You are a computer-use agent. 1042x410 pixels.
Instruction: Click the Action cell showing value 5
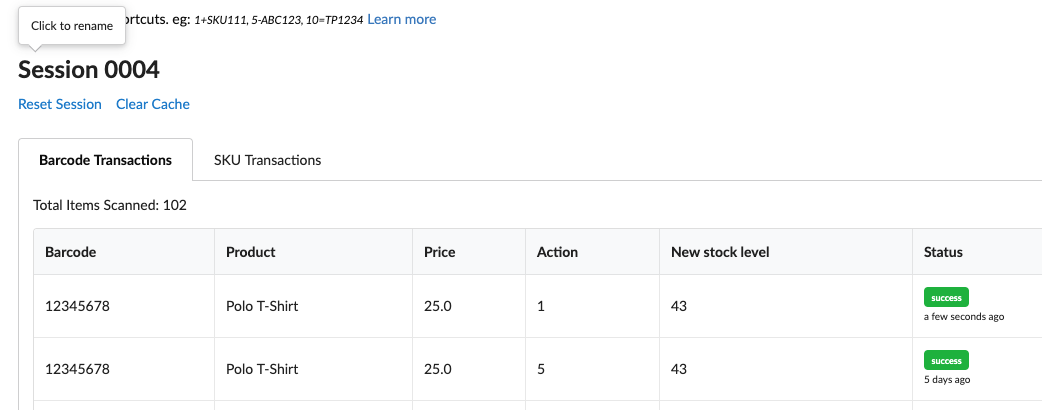pyautogui.click(x=541, y=369)
